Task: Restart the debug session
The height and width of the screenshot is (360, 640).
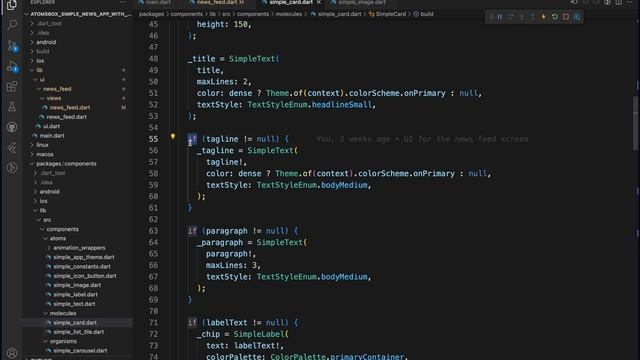Action: tap(555, 17)
